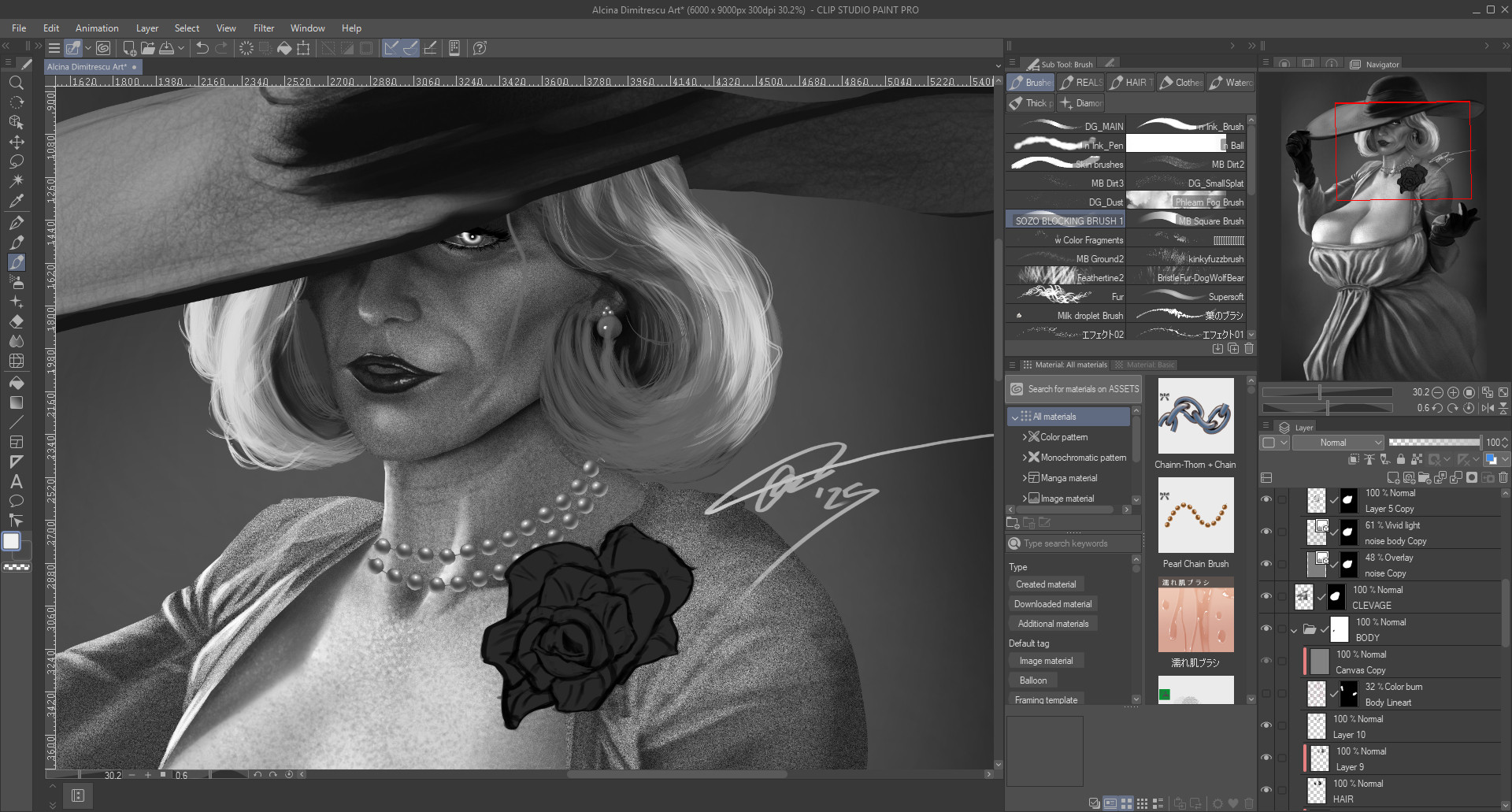Viewport: 1512px width, 812px height.
Task: Click the New raster layer icon
Action: [1393, 477]
